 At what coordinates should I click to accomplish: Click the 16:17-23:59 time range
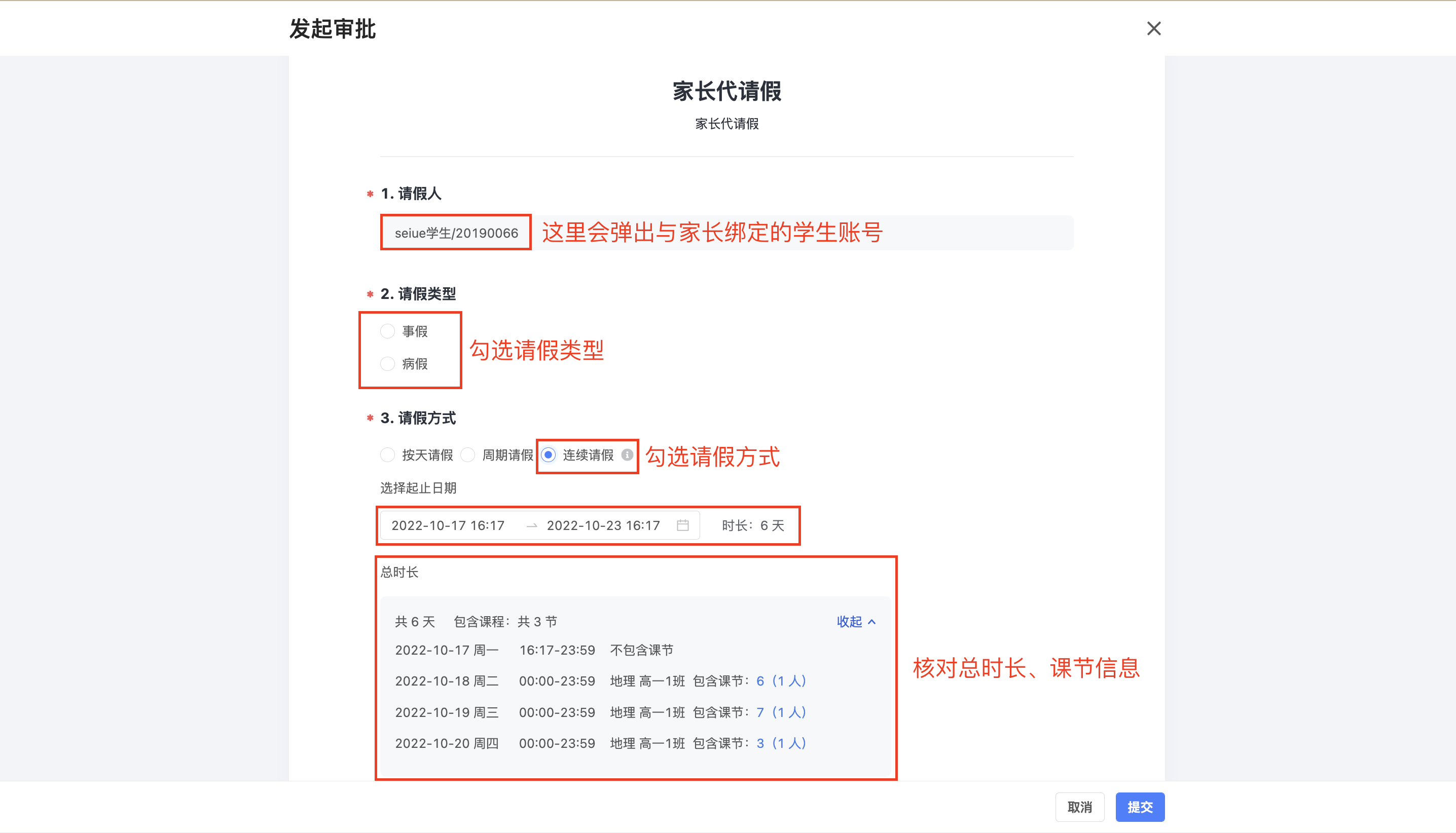557,650
